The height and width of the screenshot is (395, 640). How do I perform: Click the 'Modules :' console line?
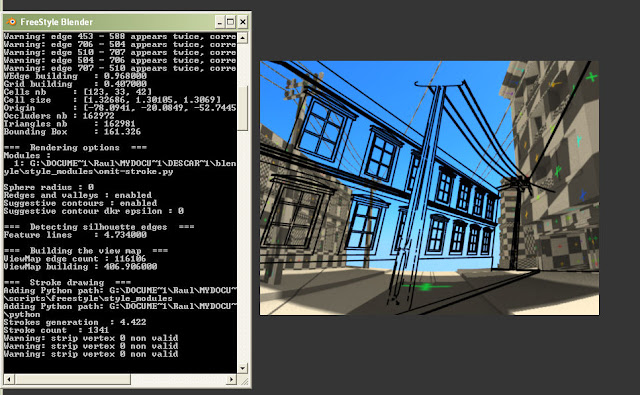27,155
